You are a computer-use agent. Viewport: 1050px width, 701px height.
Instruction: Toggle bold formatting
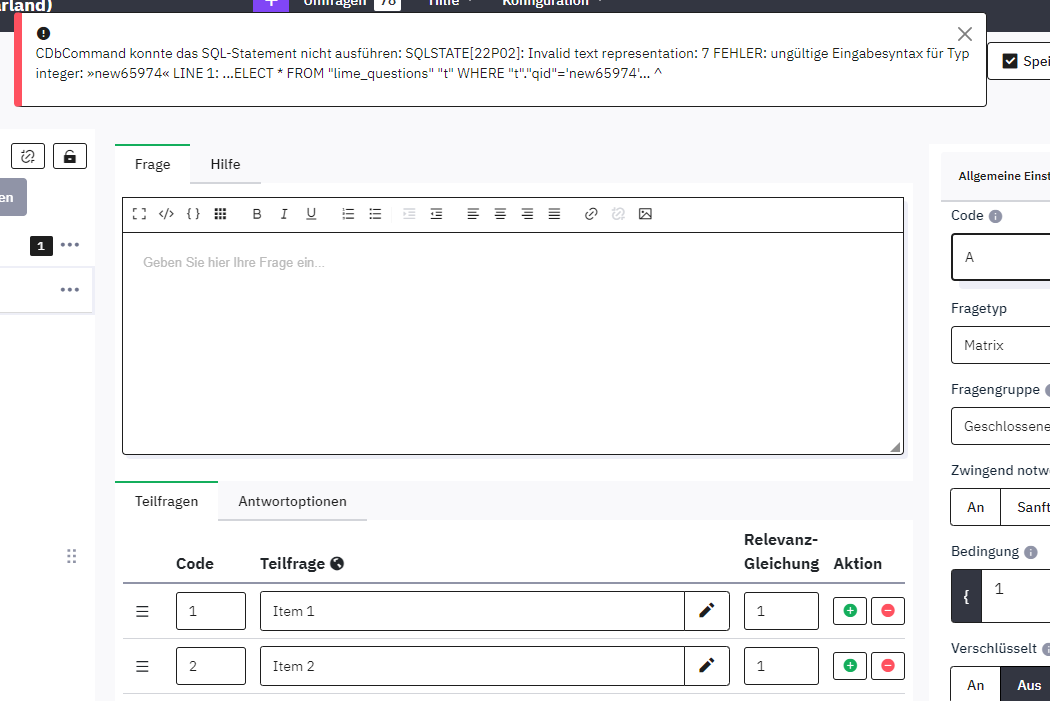click(256, 214)
